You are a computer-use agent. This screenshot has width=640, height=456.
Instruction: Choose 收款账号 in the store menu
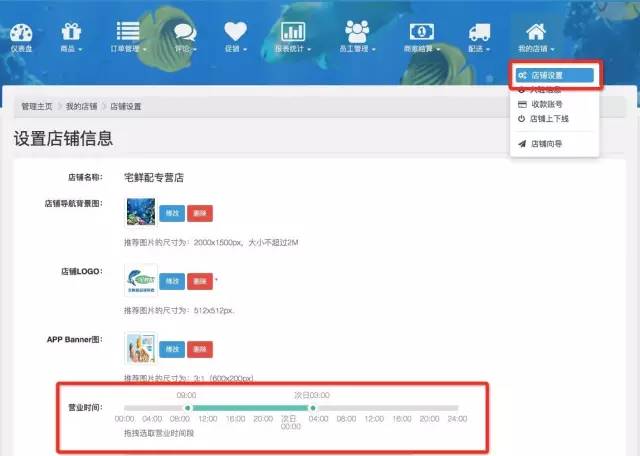tap(547, 104)
